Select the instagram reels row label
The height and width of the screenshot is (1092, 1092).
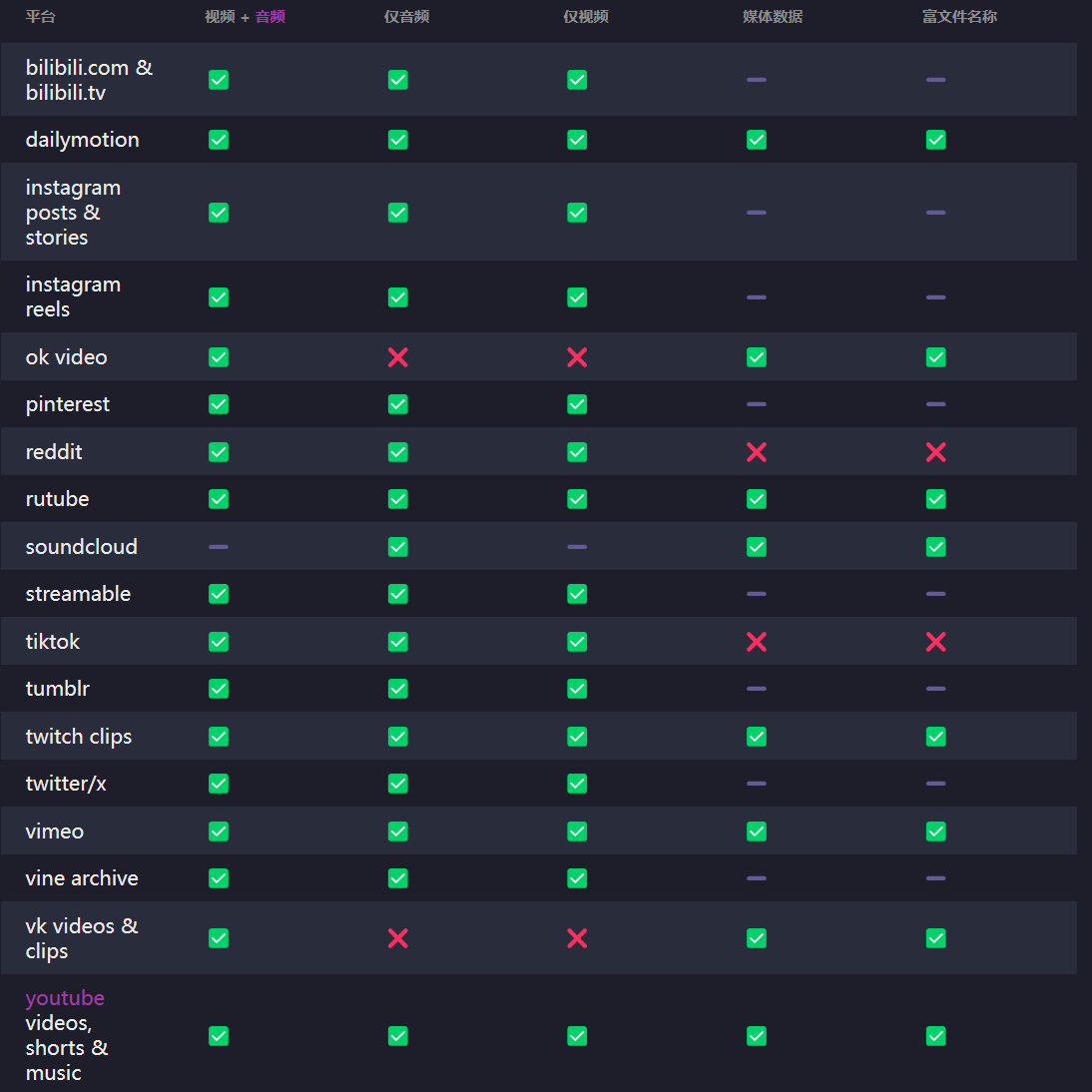tap(73, 296)
